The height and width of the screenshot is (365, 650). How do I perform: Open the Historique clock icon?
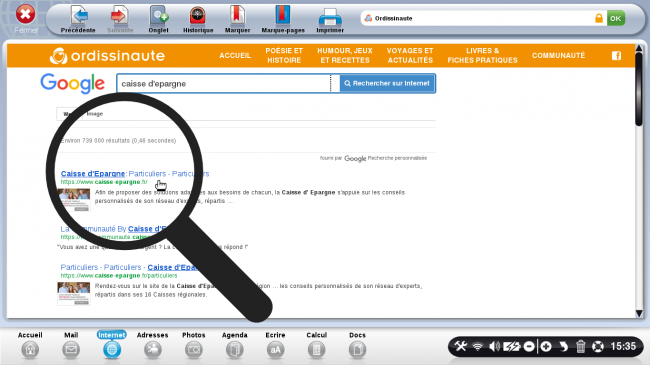198,15
